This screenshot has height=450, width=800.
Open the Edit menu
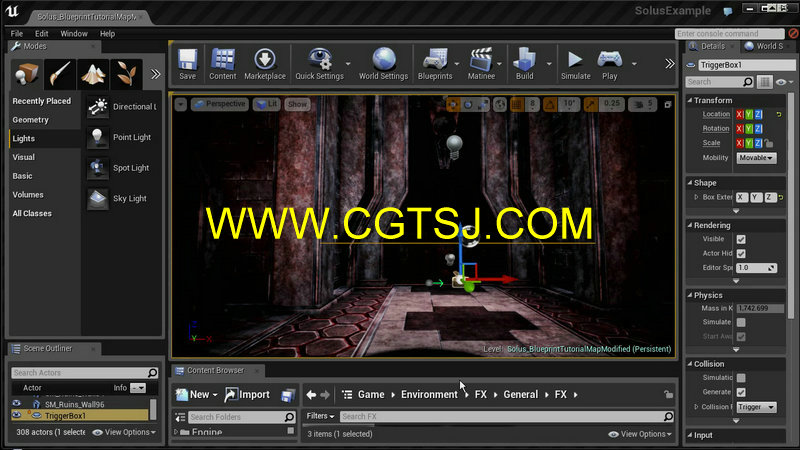coord(41,34)
